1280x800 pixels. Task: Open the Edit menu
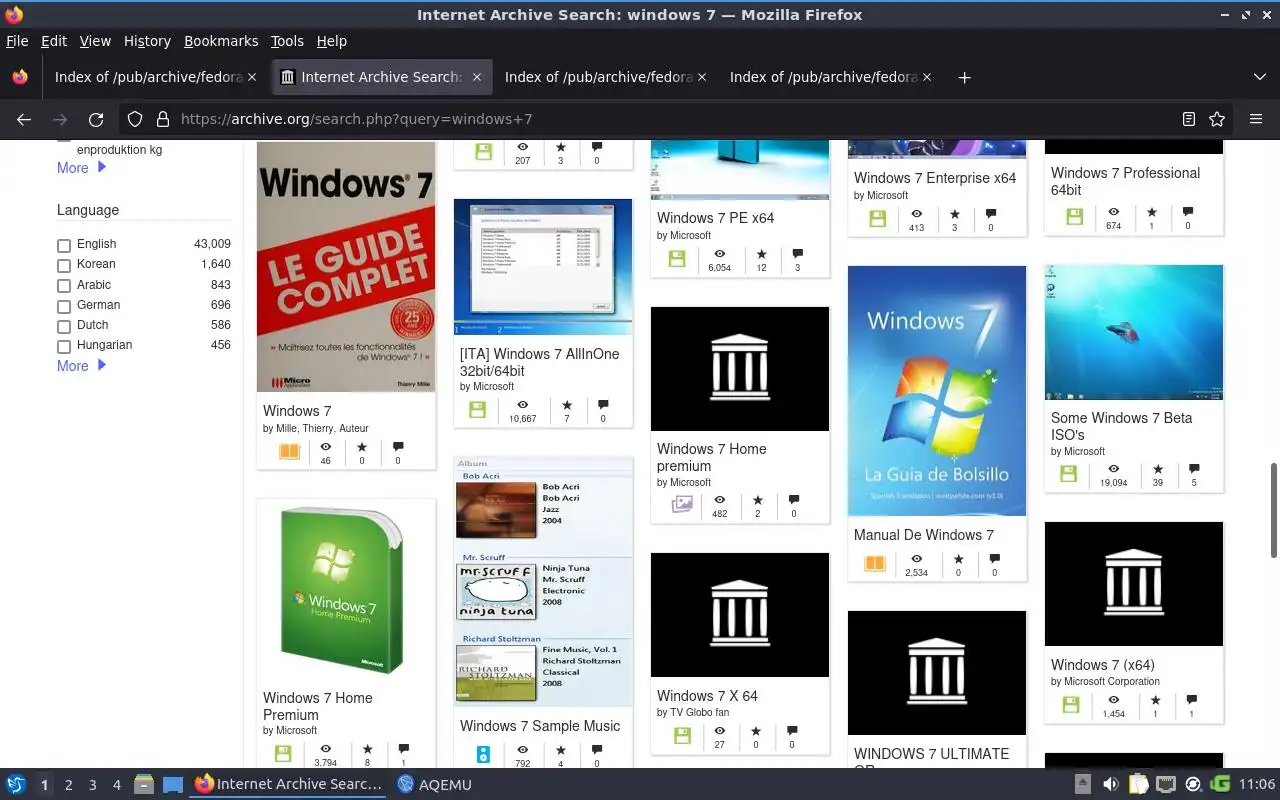pos(54,41)
